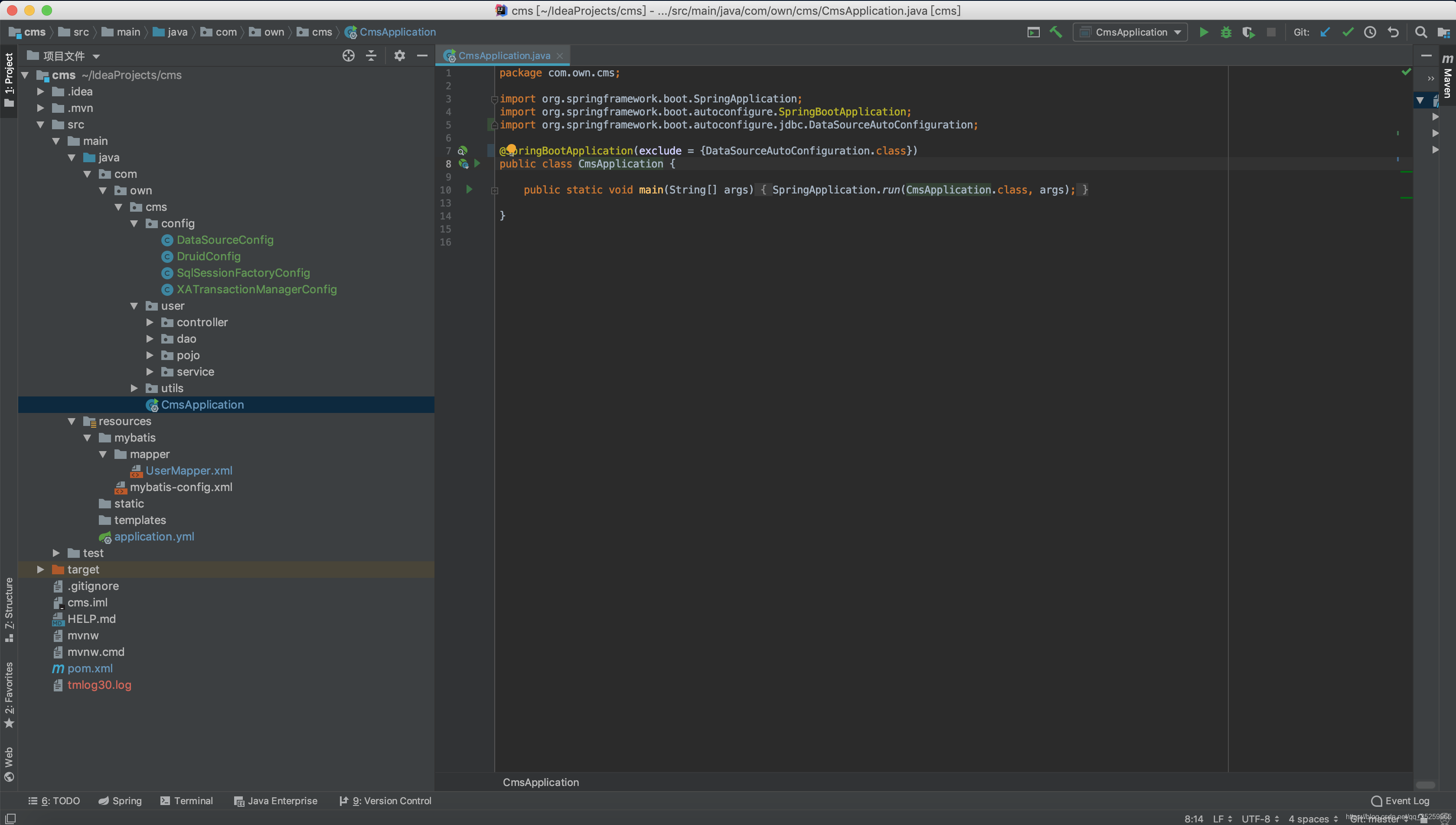The image size is (1456, 825).
Task: Open Project Structure icon in toolbar
Action: 1443,32
